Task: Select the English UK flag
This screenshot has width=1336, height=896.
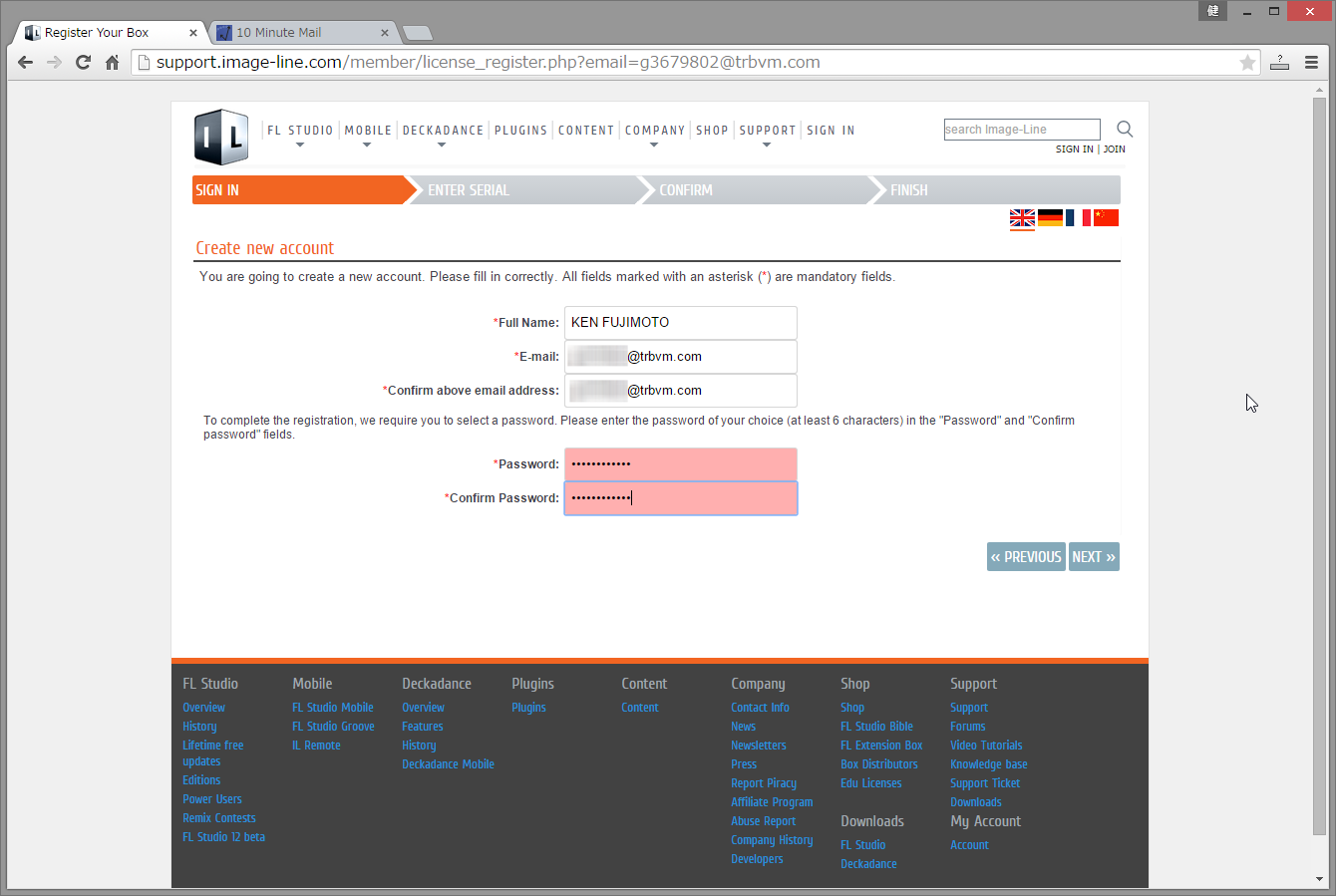Action: click(1022, 218)
